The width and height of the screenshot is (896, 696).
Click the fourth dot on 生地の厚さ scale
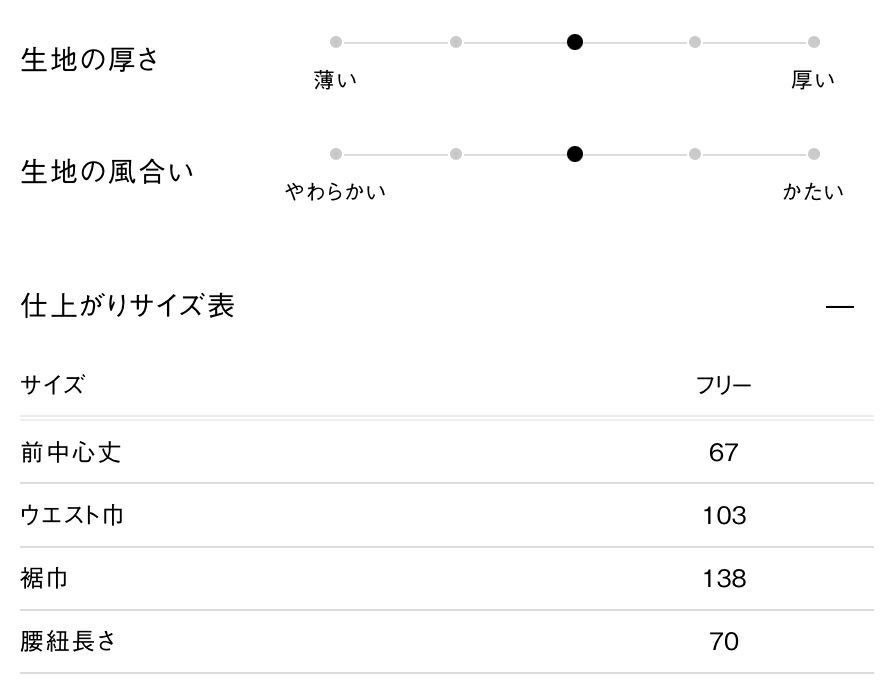point(695,42)
